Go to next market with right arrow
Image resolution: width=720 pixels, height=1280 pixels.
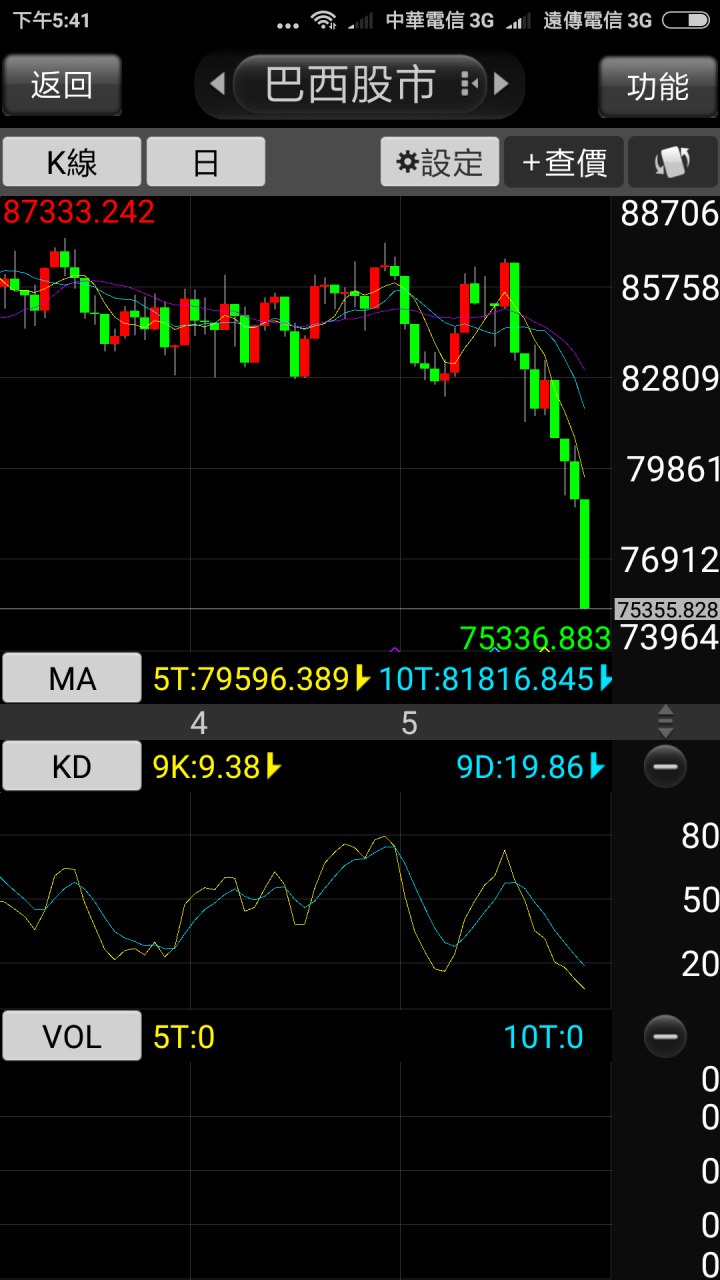[502, 84]
